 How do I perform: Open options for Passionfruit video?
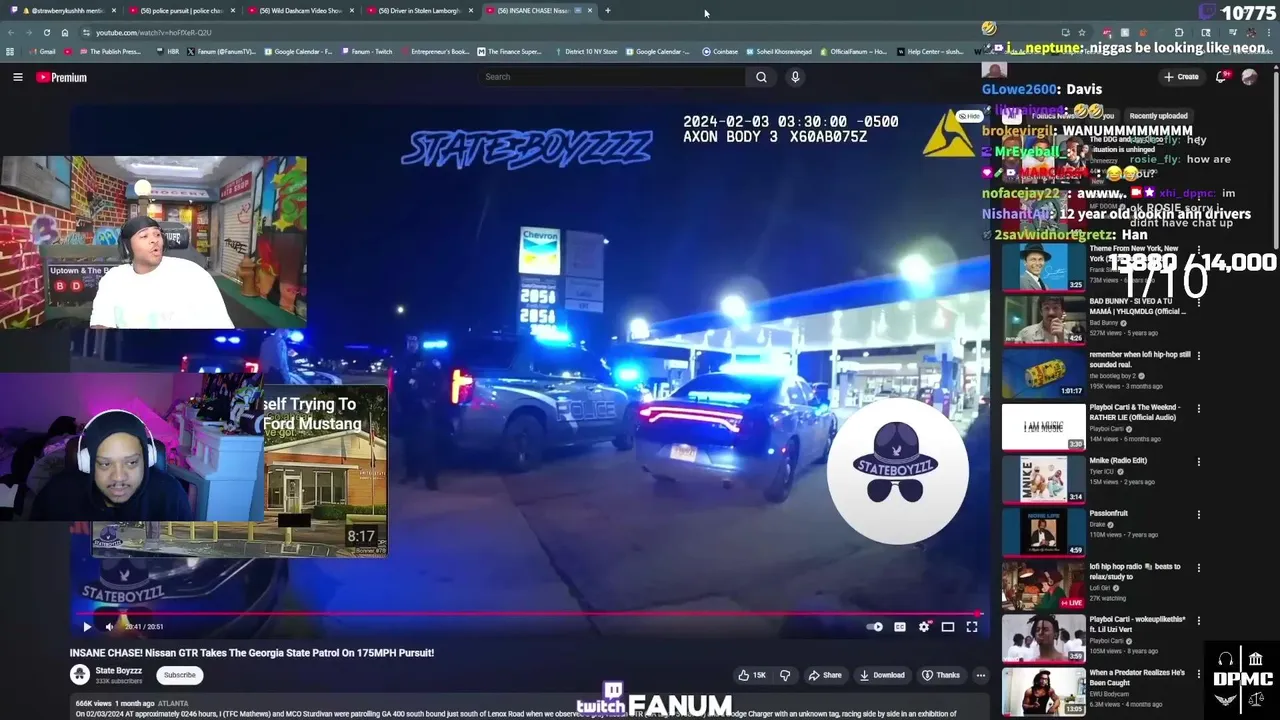coord(1198,514)
